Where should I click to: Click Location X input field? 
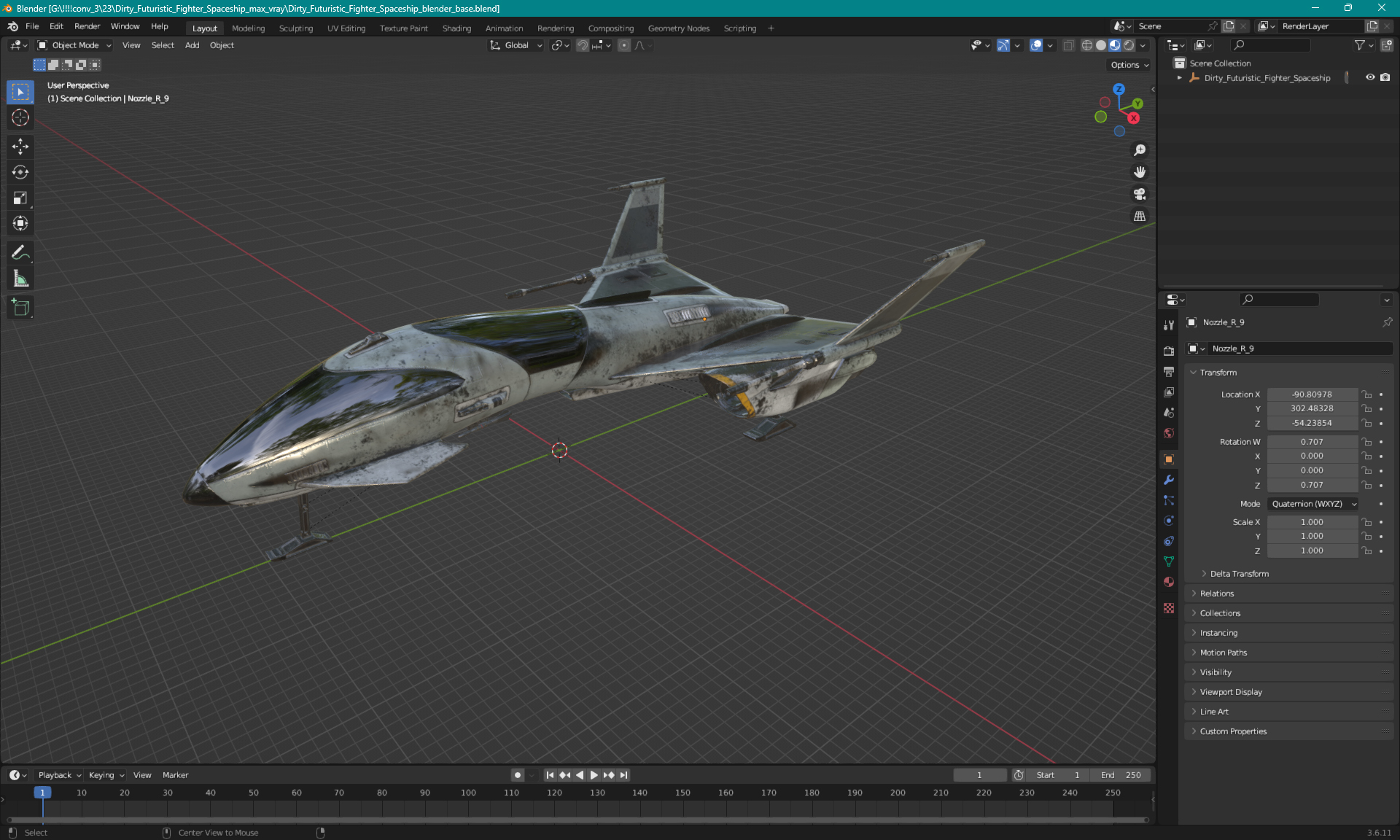tap(1311, 393)
